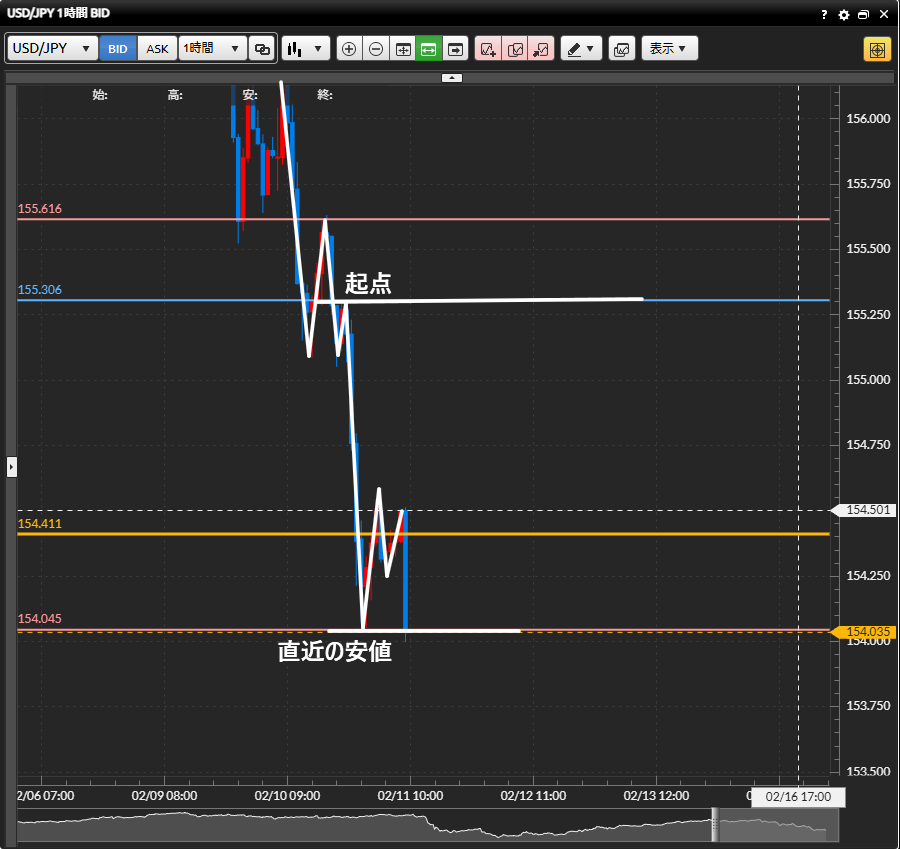This screenshot has height=849, width=900.
Task: Click the help question mark icon
Action: click(x=824, y=15)
